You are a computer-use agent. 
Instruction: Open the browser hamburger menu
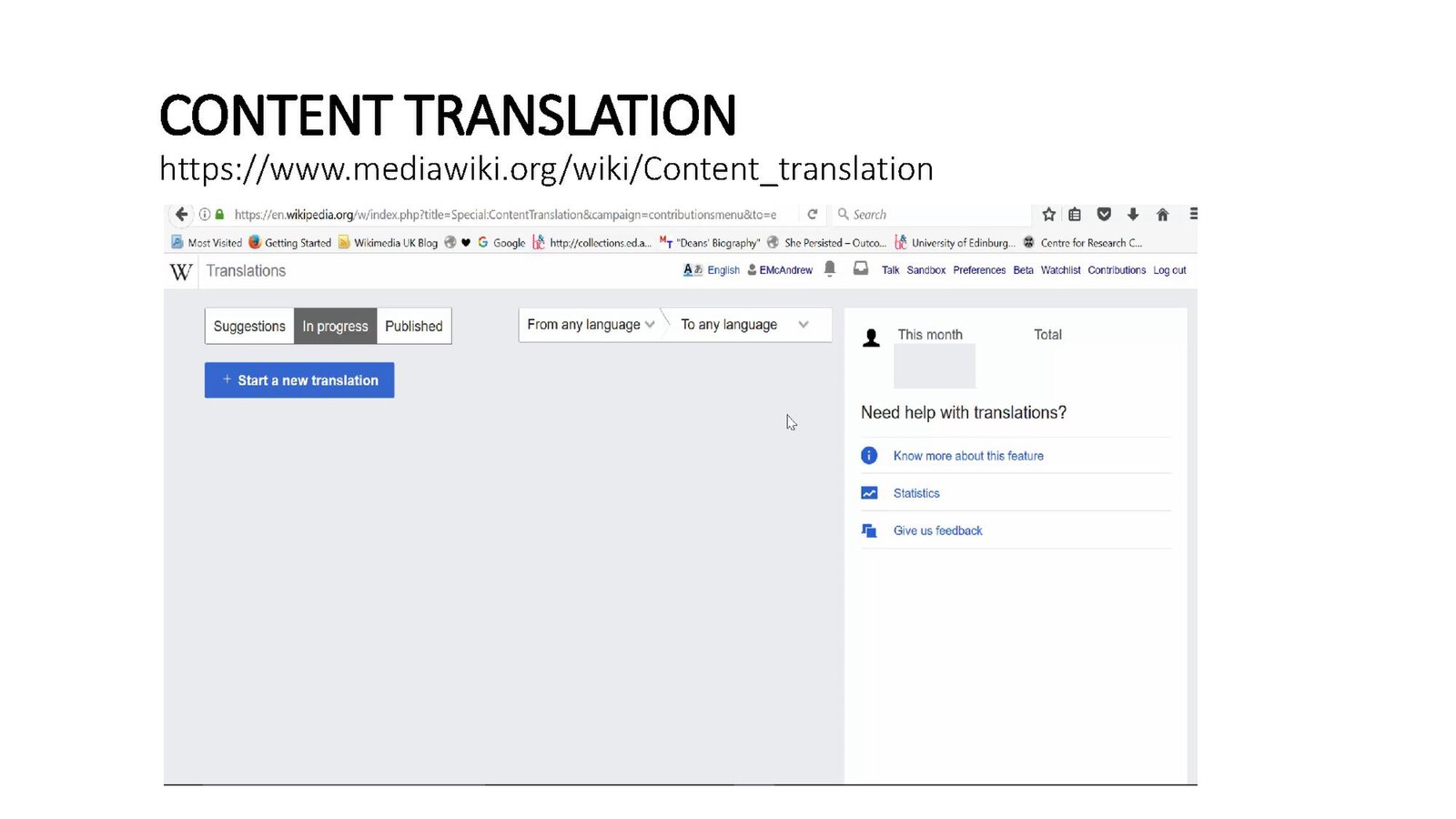pyautogui.click(x=1193, y=214)
